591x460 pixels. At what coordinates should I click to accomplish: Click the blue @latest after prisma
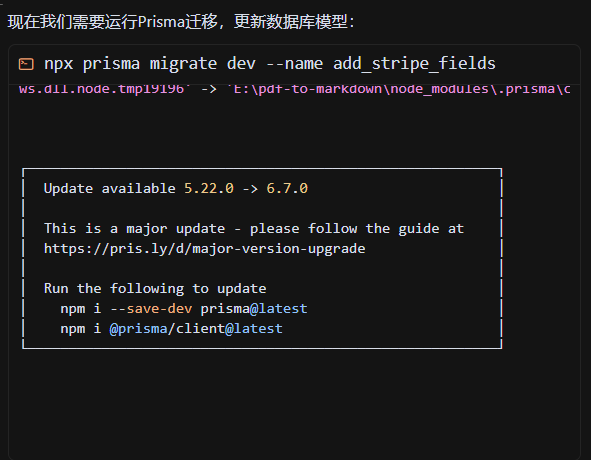(x=279, y=309)
